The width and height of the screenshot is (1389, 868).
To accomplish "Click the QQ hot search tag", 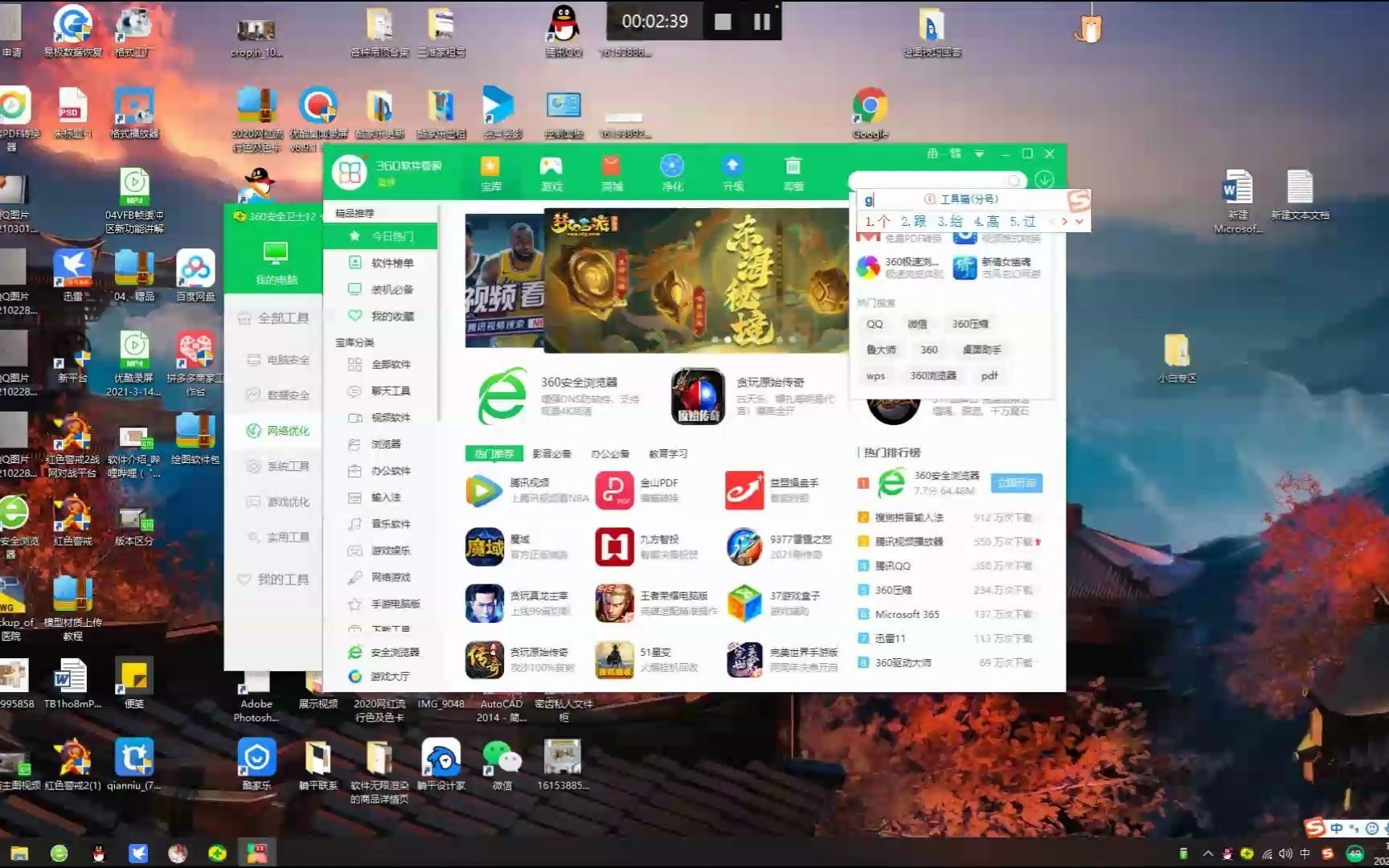I will 875,324.
